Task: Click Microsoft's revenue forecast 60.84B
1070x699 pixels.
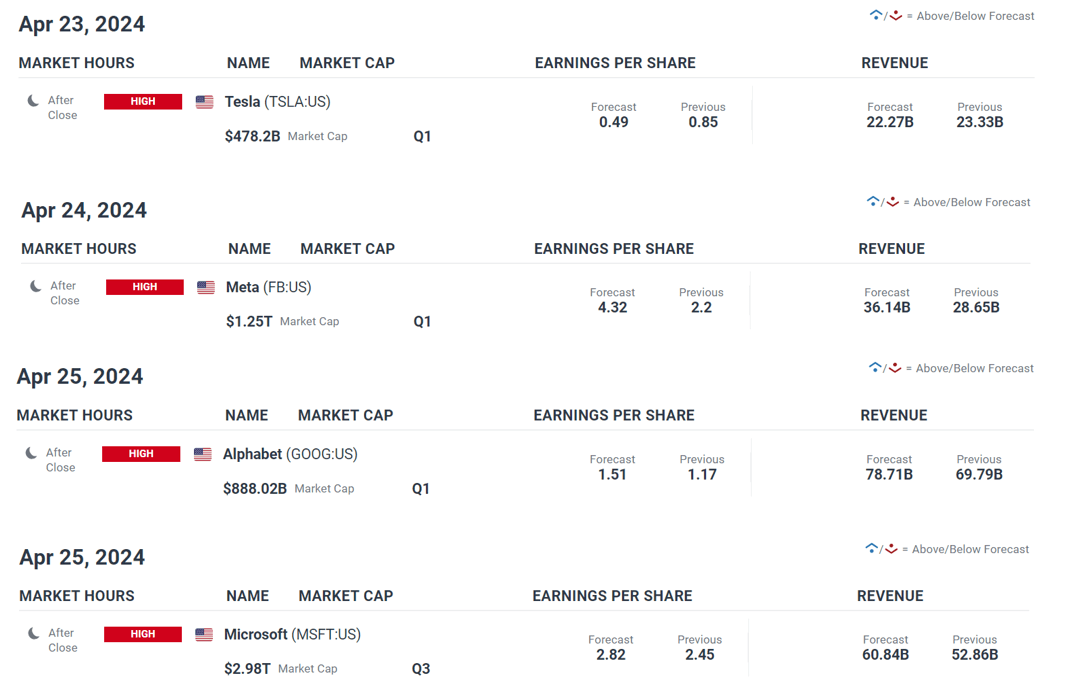Action: pyautogui.click(x=885, y=655)
